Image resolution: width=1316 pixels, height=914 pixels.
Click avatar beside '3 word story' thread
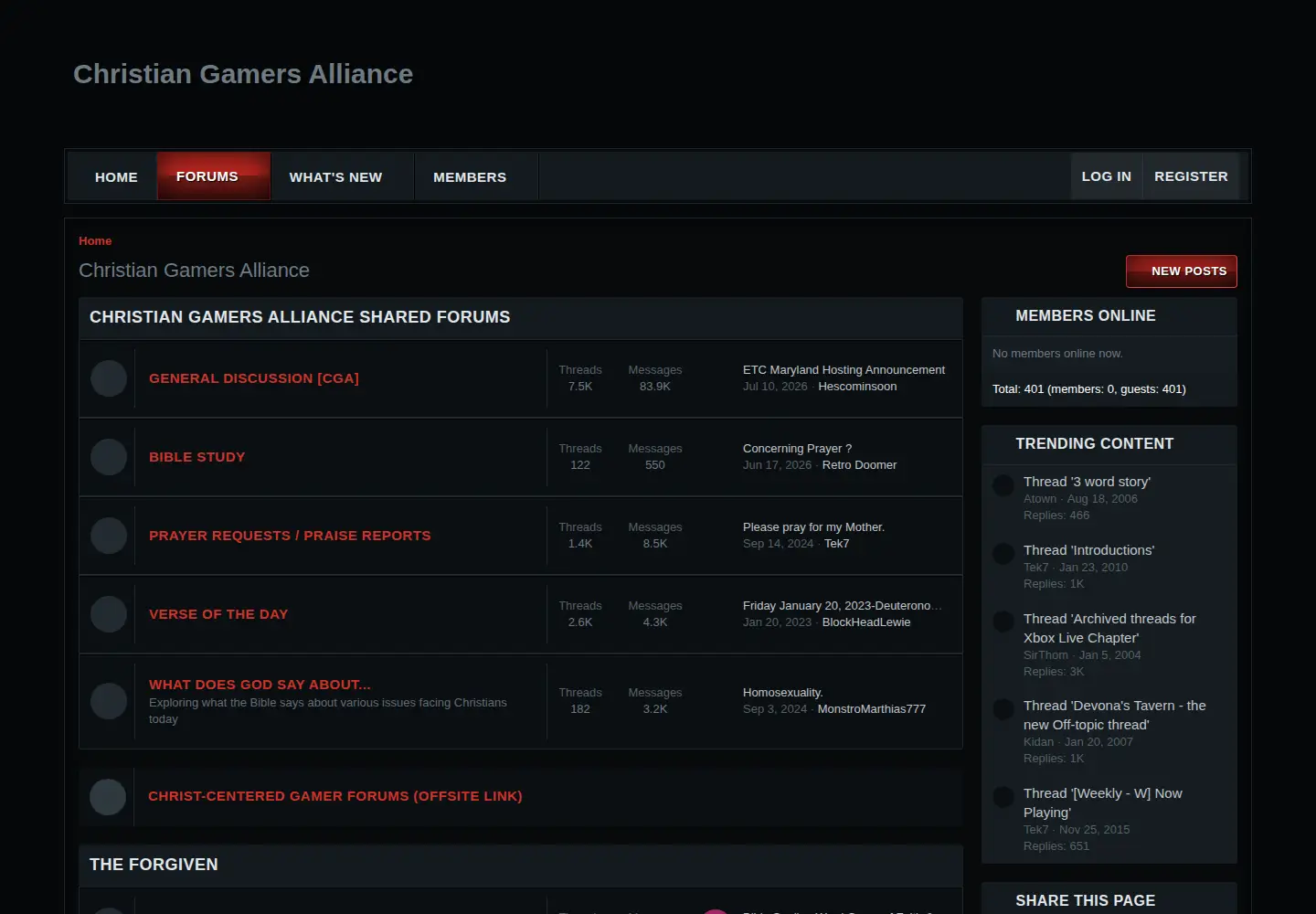click(1003, 486)
